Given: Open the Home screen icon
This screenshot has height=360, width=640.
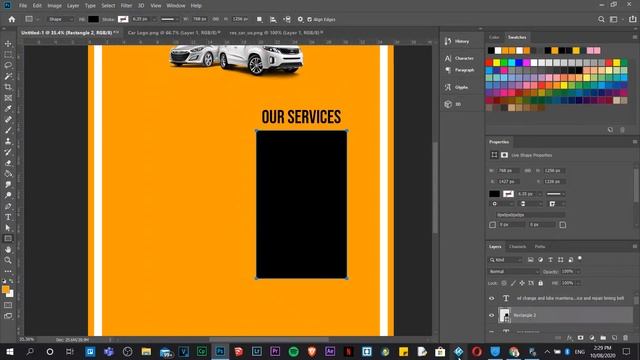Looking at the screenshot, I should [x=11, y=19].
